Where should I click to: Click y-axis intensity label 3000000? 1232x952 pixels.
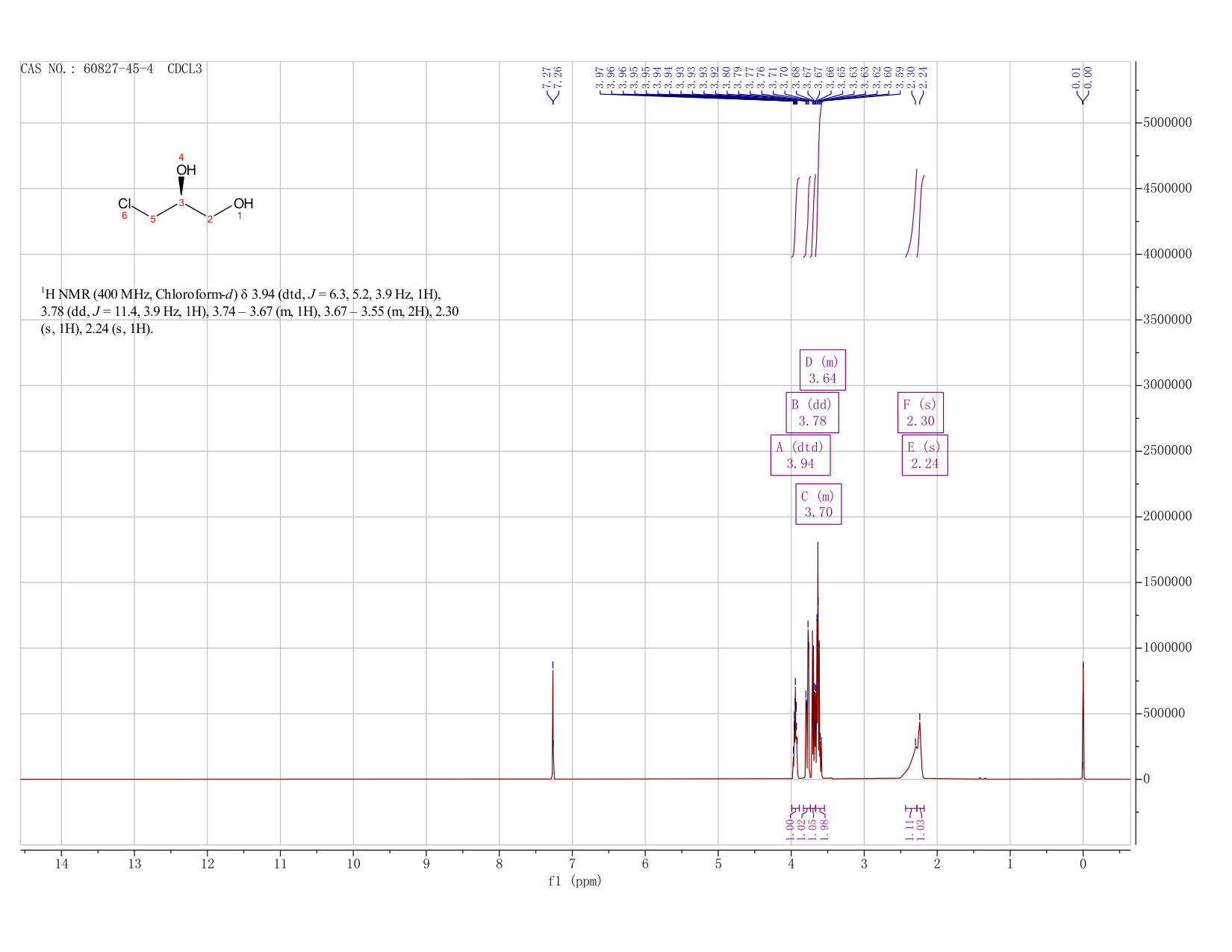tap(1167, 385)
